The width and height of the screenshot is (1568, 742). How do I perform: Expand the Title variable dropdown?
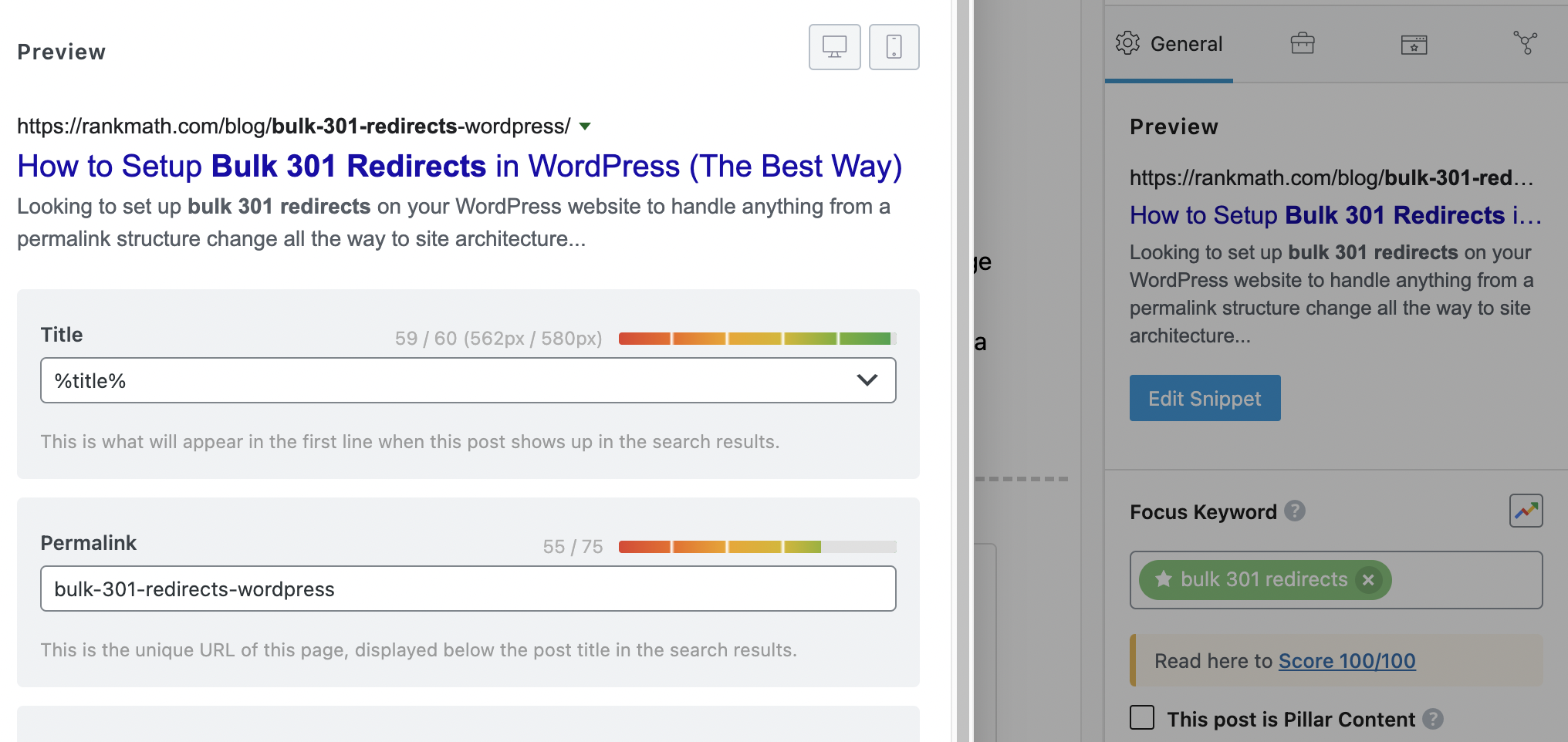tap(867, 380)
